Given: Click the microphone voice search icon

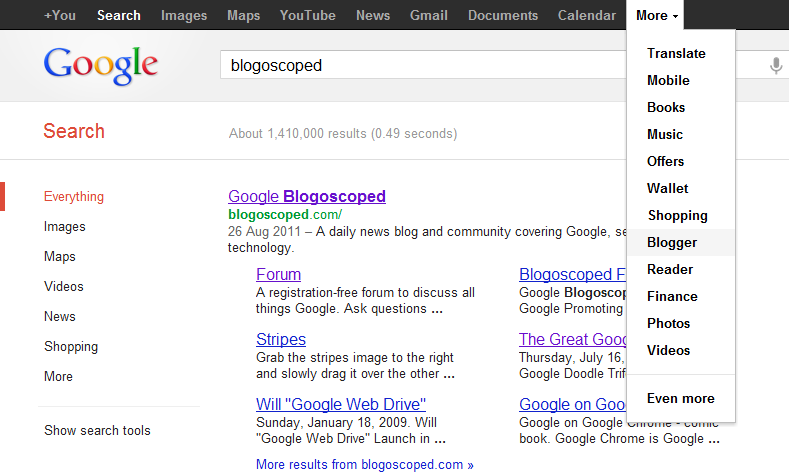Looking at the screenshot, I should pos(776,66).
